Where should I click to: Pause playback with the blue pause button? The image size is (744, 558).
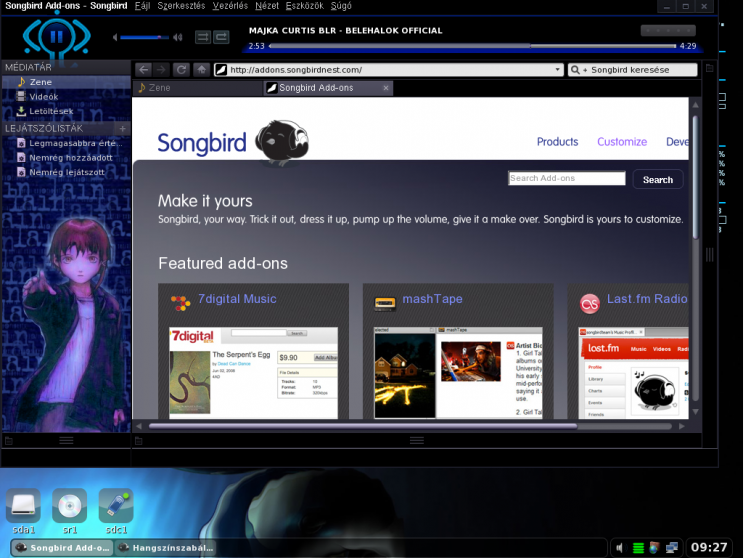56,37
